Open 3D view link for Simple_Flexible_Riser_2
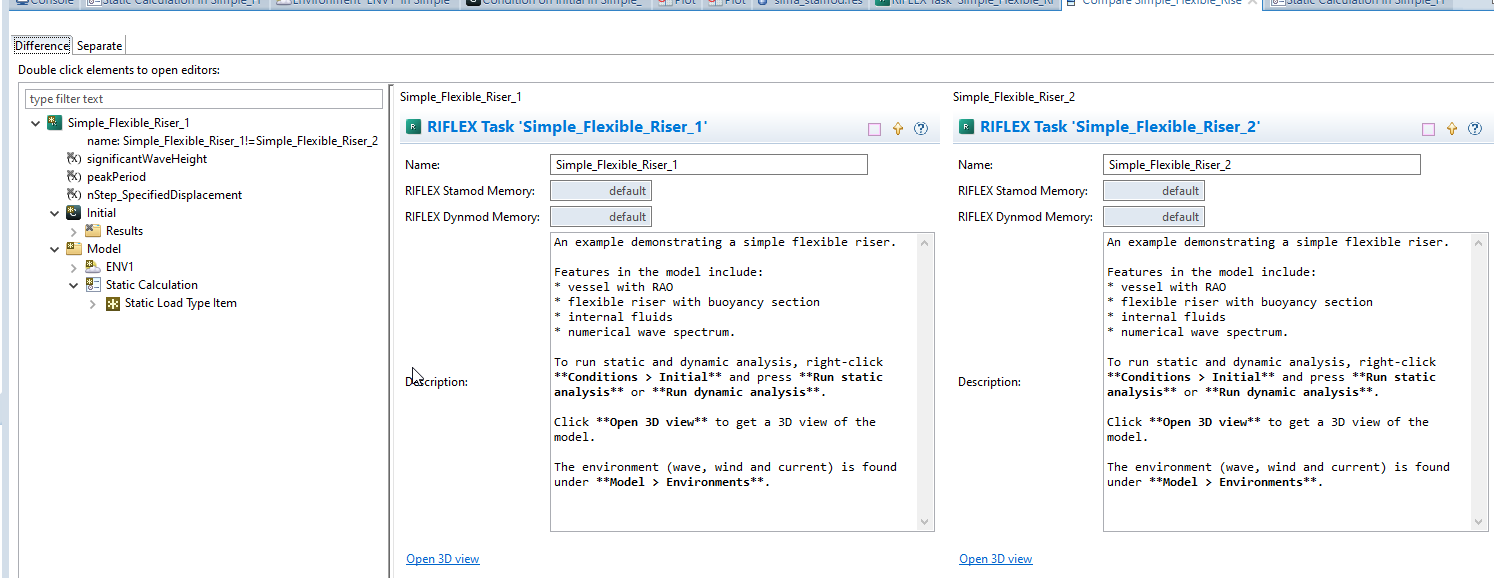Image resolution: width=1494 pixels, height=578 pixels. pyautogui.click(x=995, y=559)
